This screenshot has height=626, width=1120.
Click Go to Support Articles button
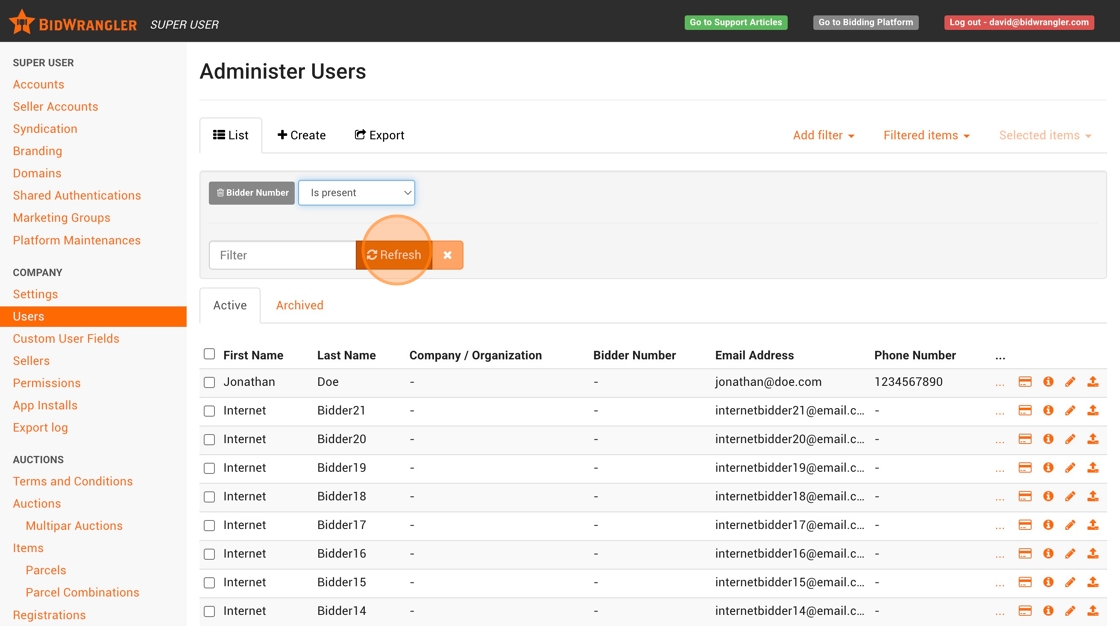click(735, 22)
